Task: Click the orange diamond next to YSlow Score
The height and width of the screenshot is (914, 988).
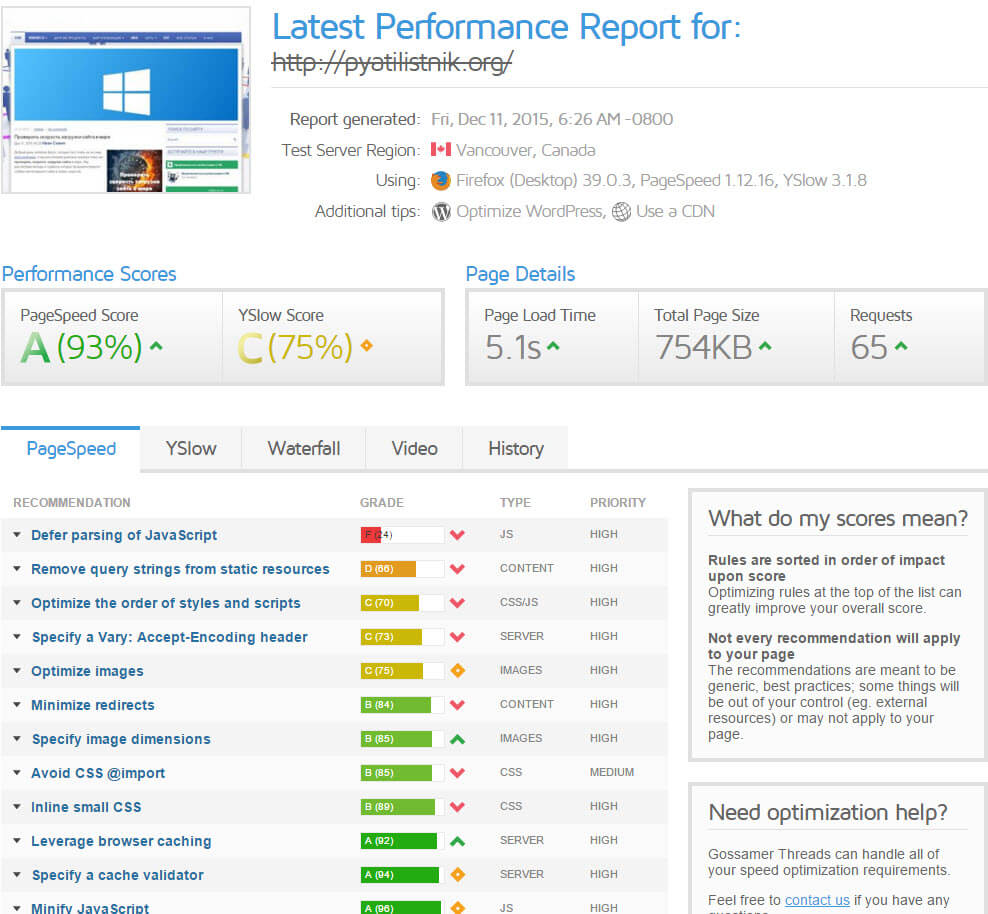Action: (x=366, y=346)
